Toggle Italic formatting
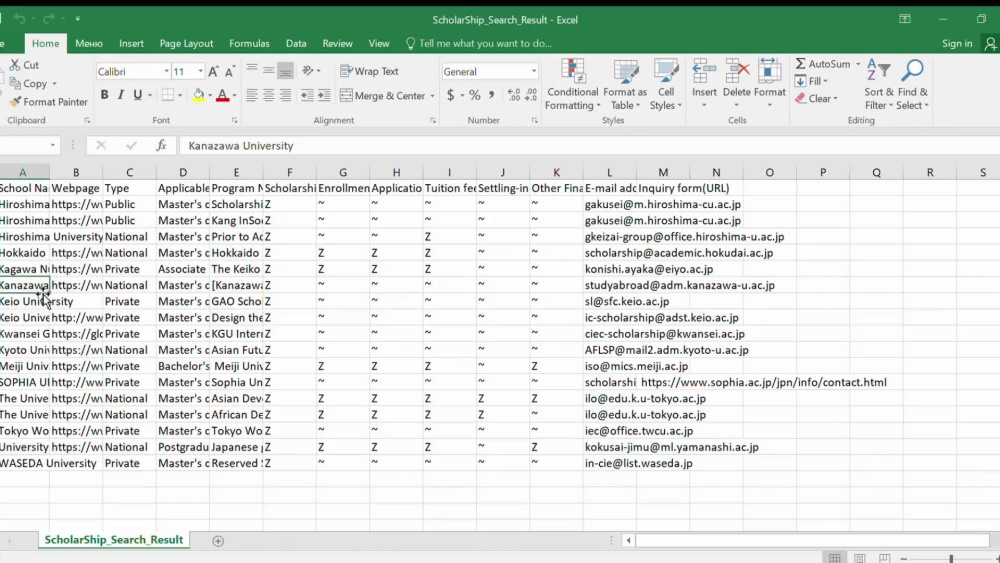The image size is (1000, 563). [121, 95]
